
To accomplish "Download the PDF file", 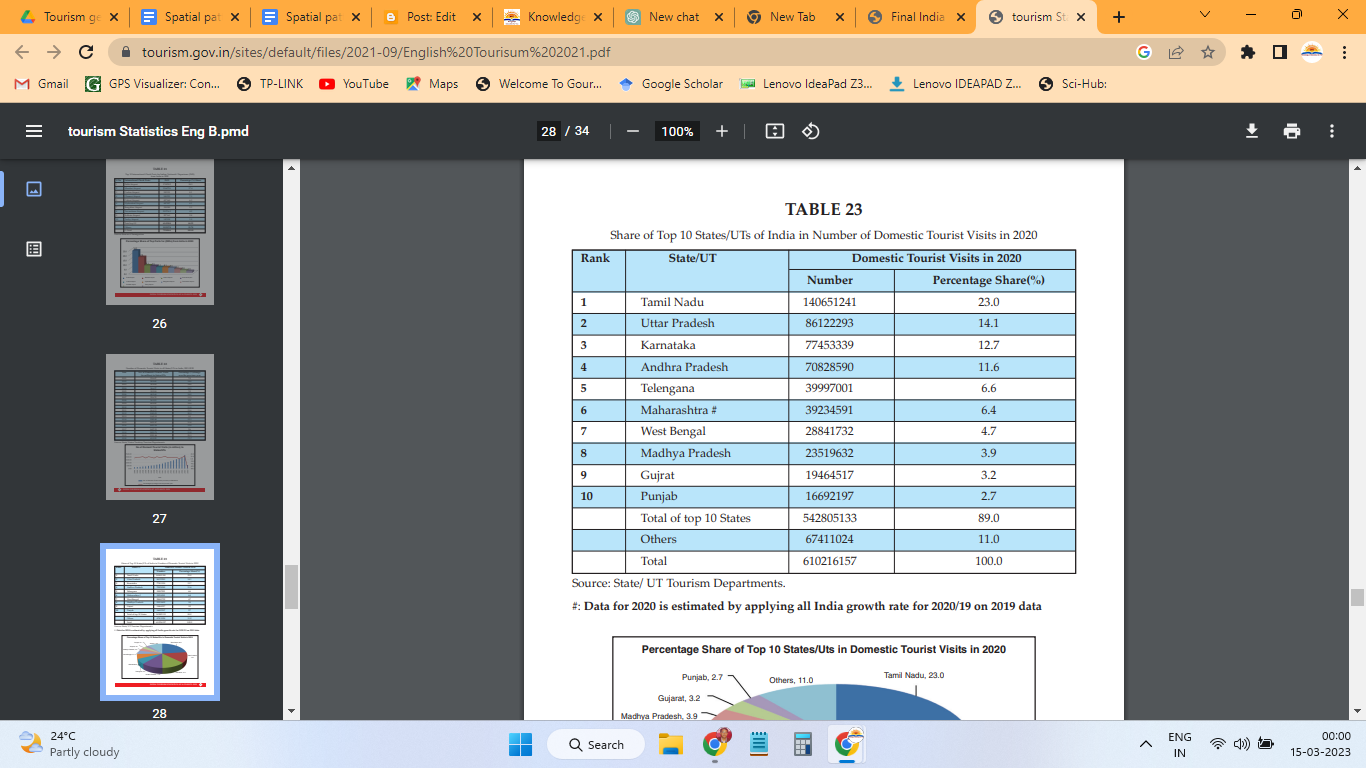I will pos(1251,131).
